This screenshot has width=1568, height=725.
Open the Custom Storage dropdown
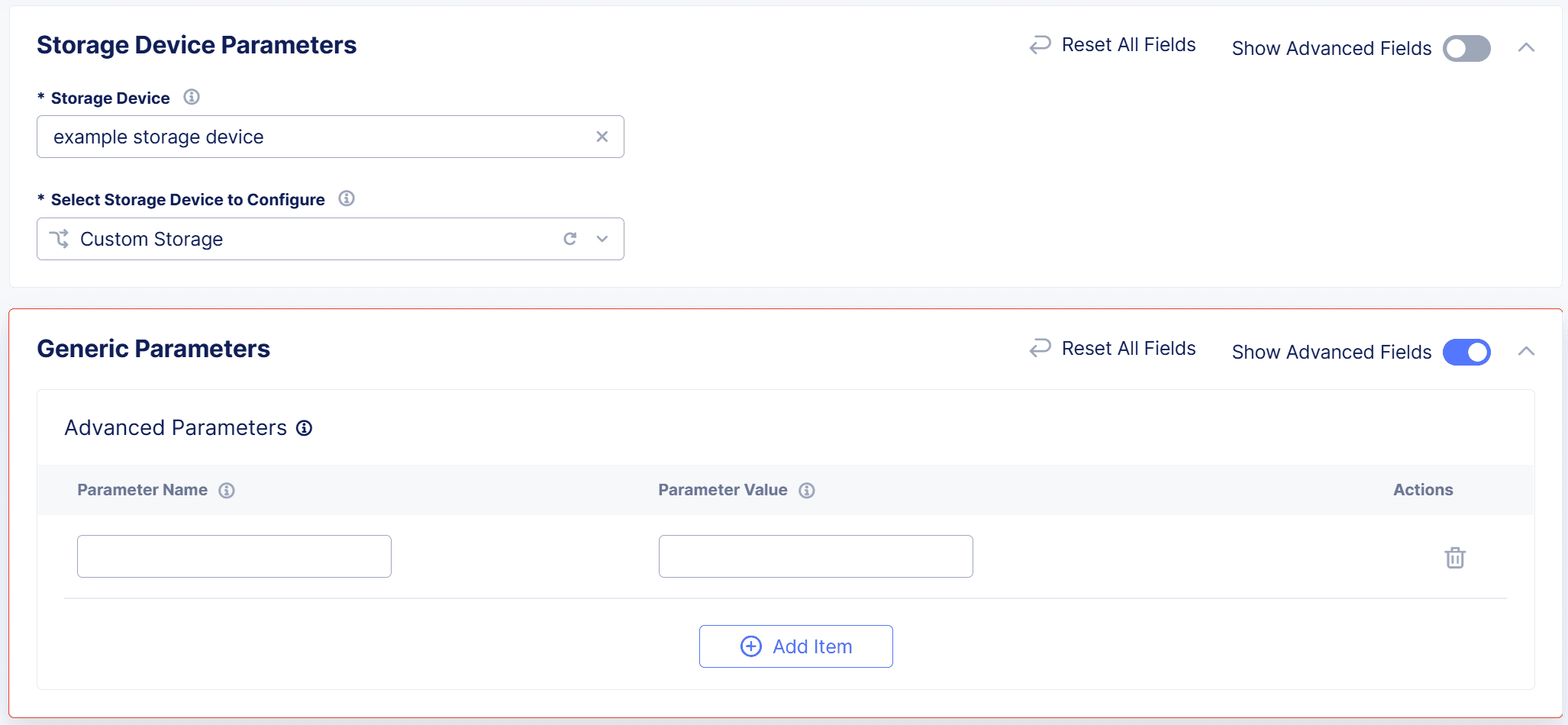tap(602, 238)
